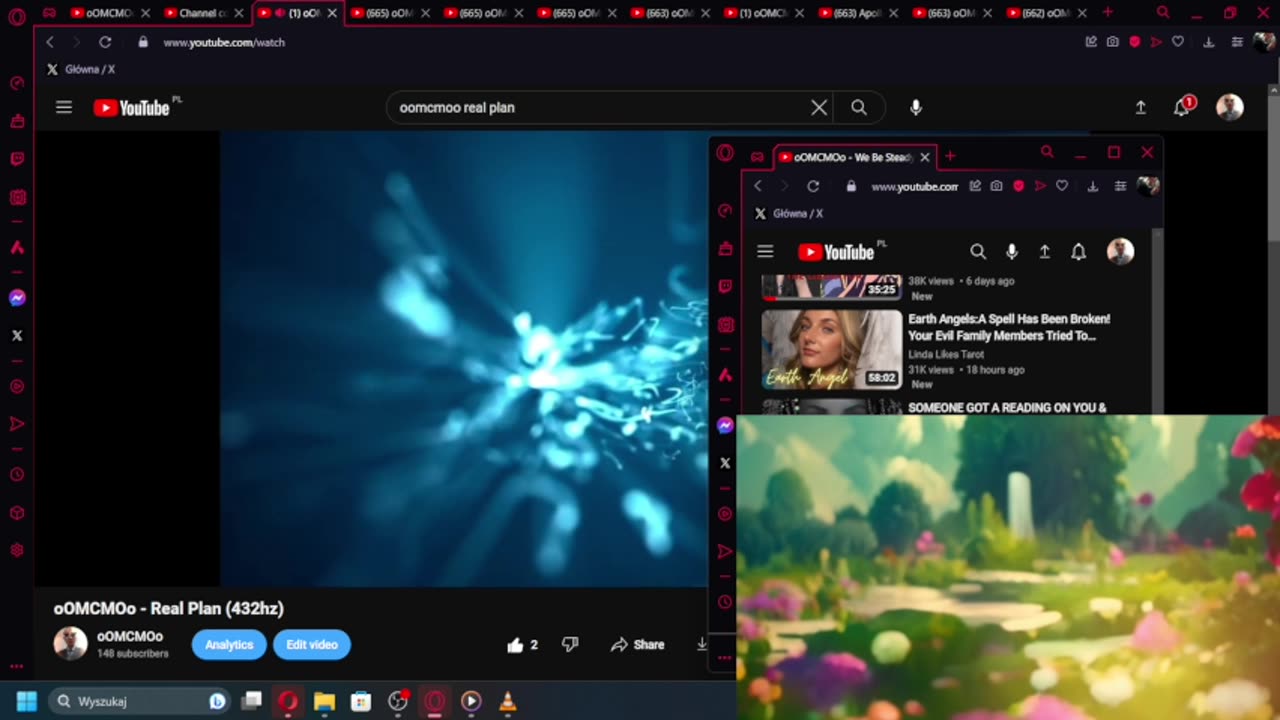Open VLC media player from taskbar
Viewport: 1280px width, 720px height.
tap(508, 701)
